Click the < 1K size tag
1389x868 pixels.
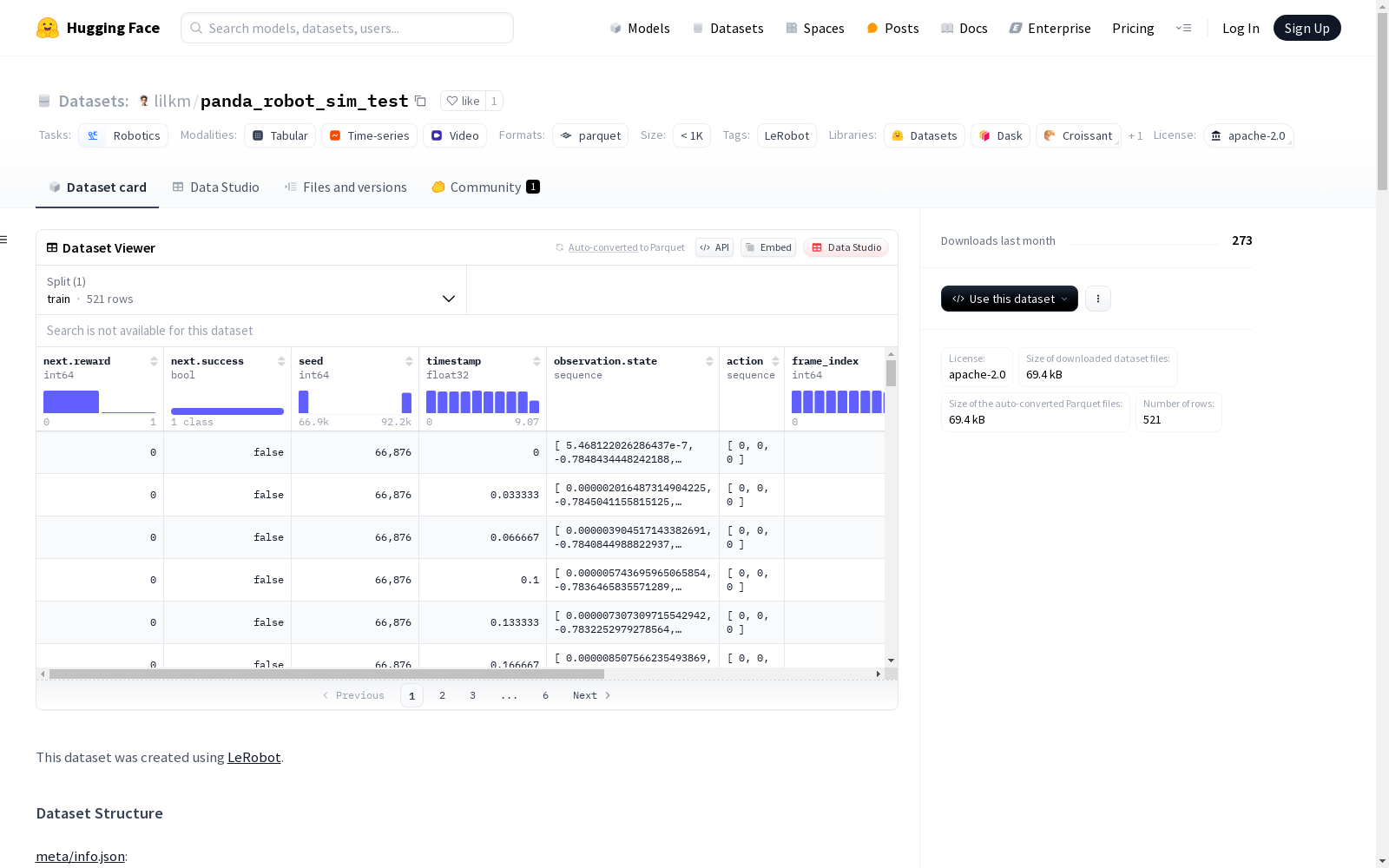692,135
